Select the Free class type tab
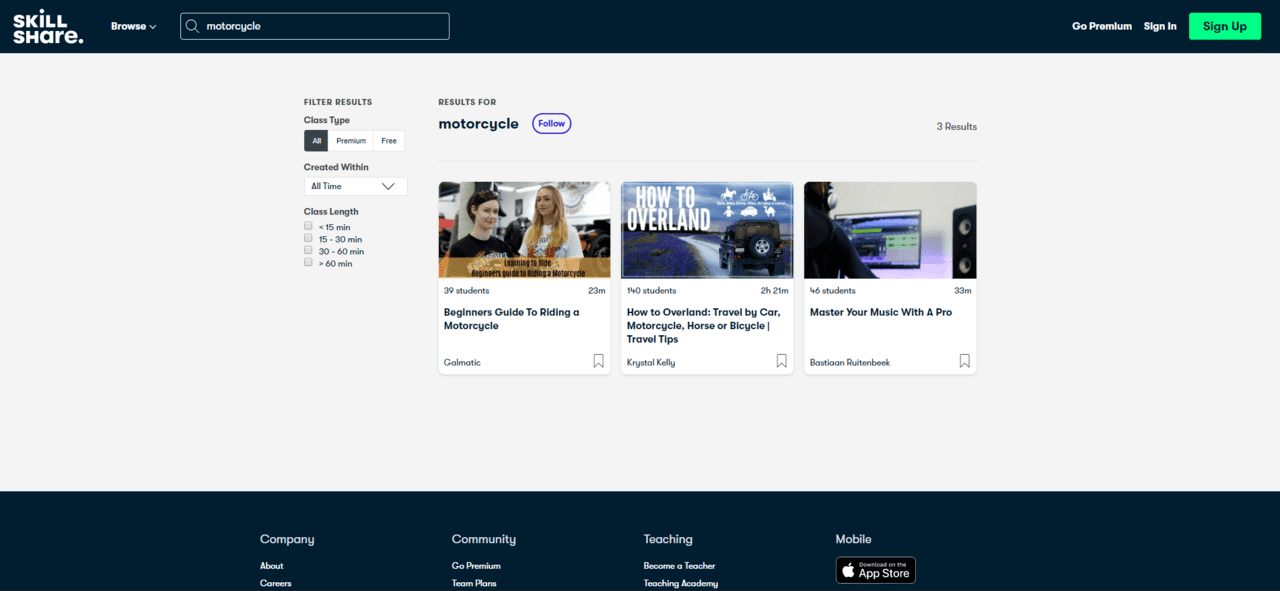 coord(389,141)
